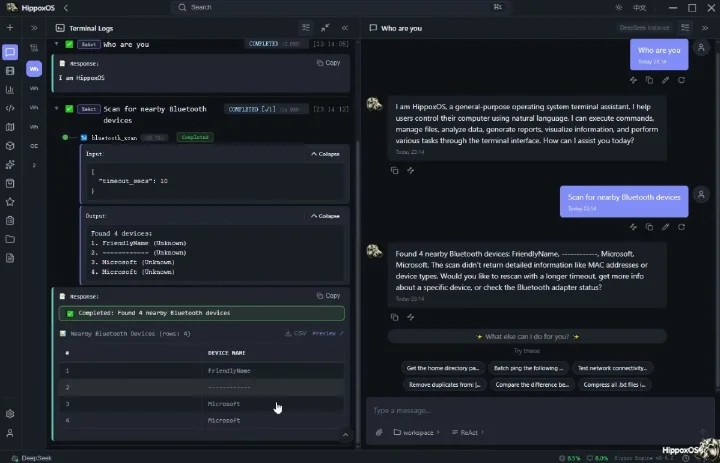Open the film strip media sidebar icon
This screenshot has height=463, width=720.
(10, 71)
